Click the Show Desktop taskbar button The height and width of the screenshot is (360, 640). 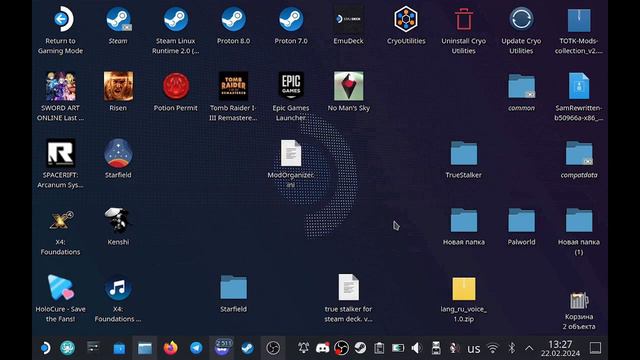[x=596, y=348]
